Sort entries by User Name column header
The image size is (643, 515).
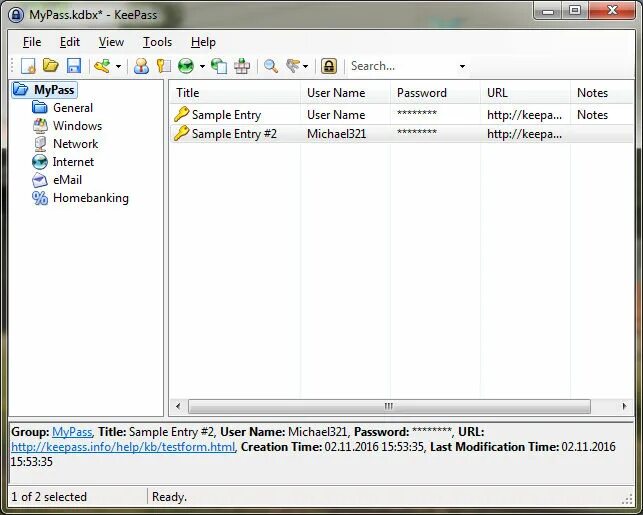click(345, 93)
